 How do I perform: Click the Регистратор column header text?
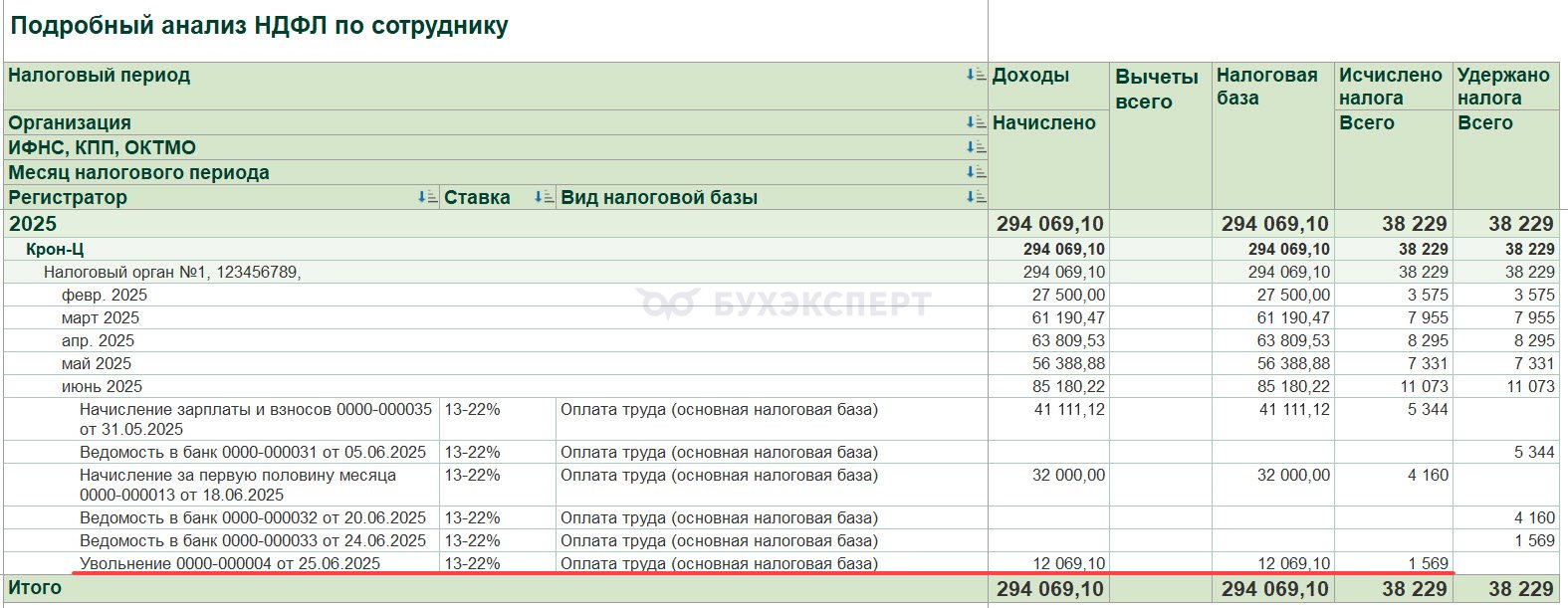coord(68,197)
